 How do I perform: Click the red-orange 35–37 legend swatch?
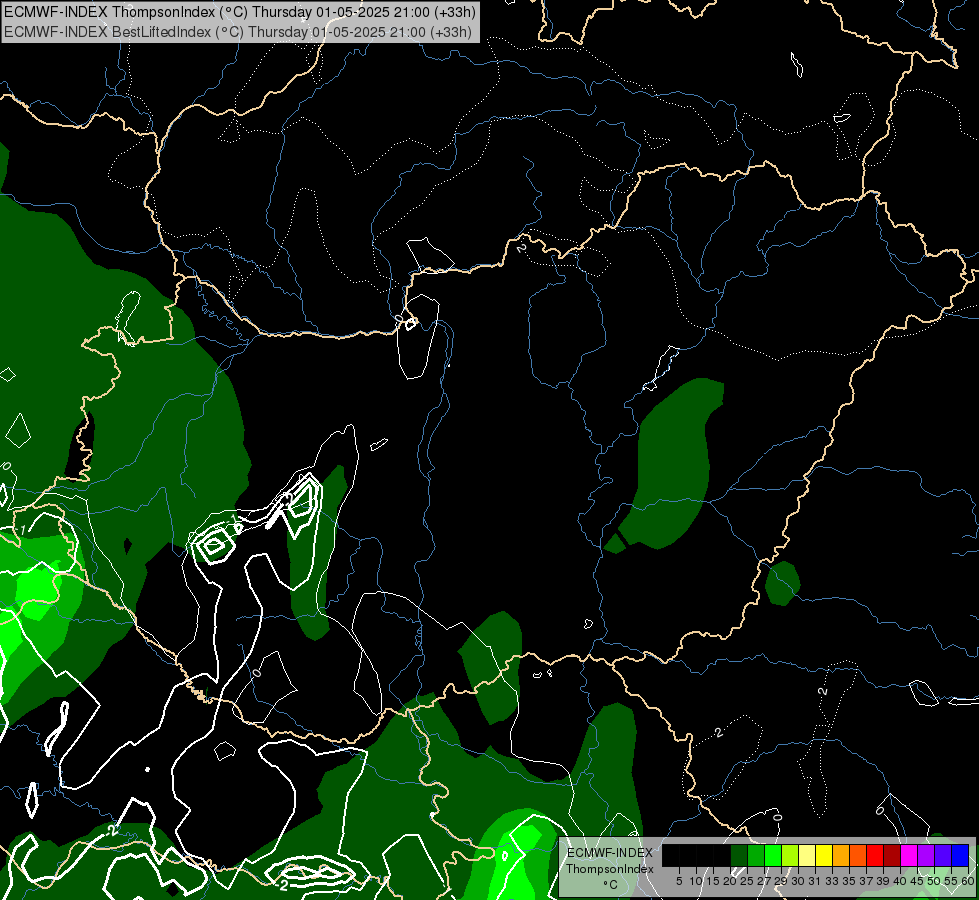pos(858,856)
